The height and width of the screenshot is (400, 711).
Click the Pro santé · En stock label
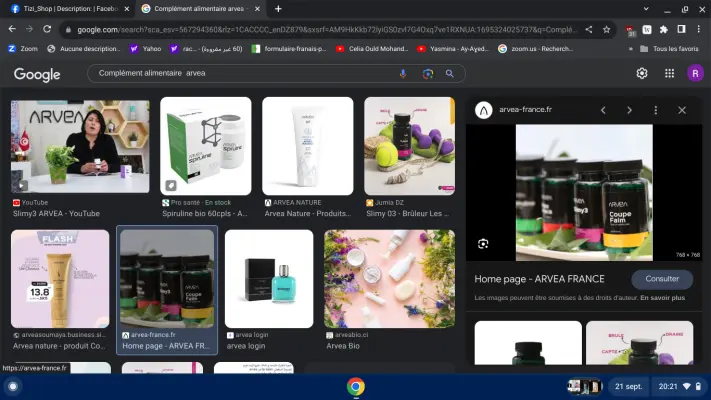point(201,203)
